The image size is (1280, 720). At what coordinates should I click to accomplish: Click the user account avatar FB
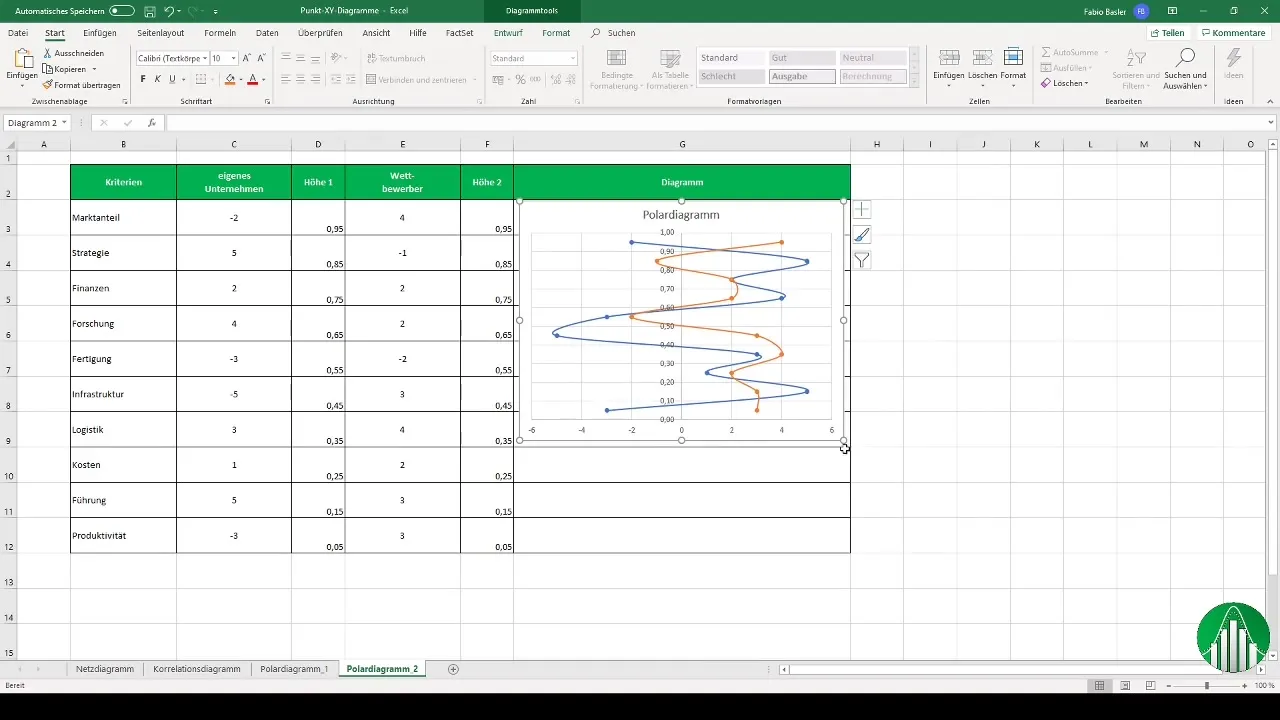point(1141,10)
